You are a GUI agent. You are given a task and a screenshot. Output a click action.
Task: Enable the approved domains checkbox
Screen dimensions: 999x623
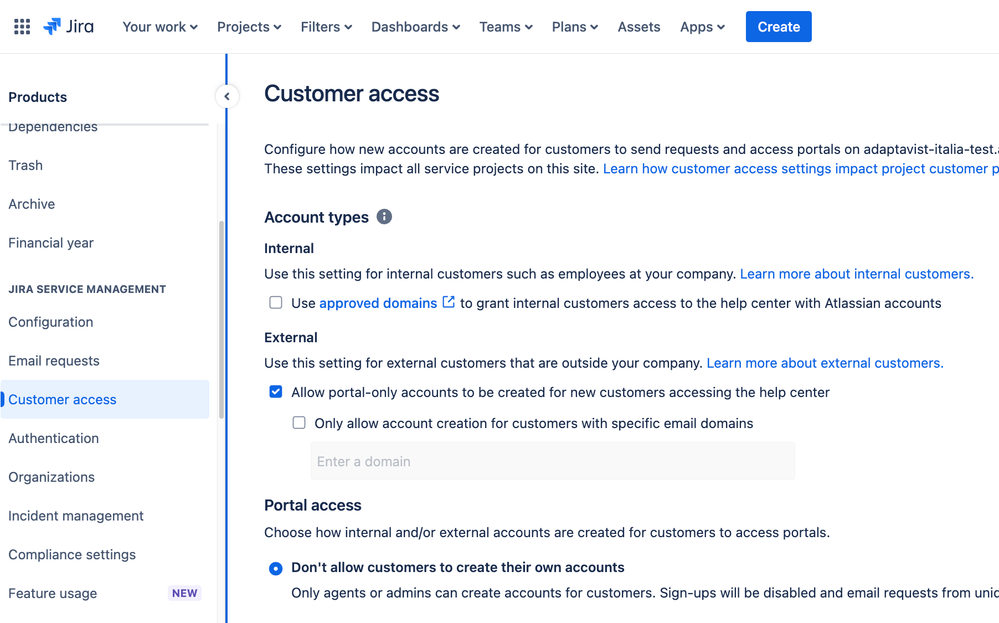click(x=275, y=303)
